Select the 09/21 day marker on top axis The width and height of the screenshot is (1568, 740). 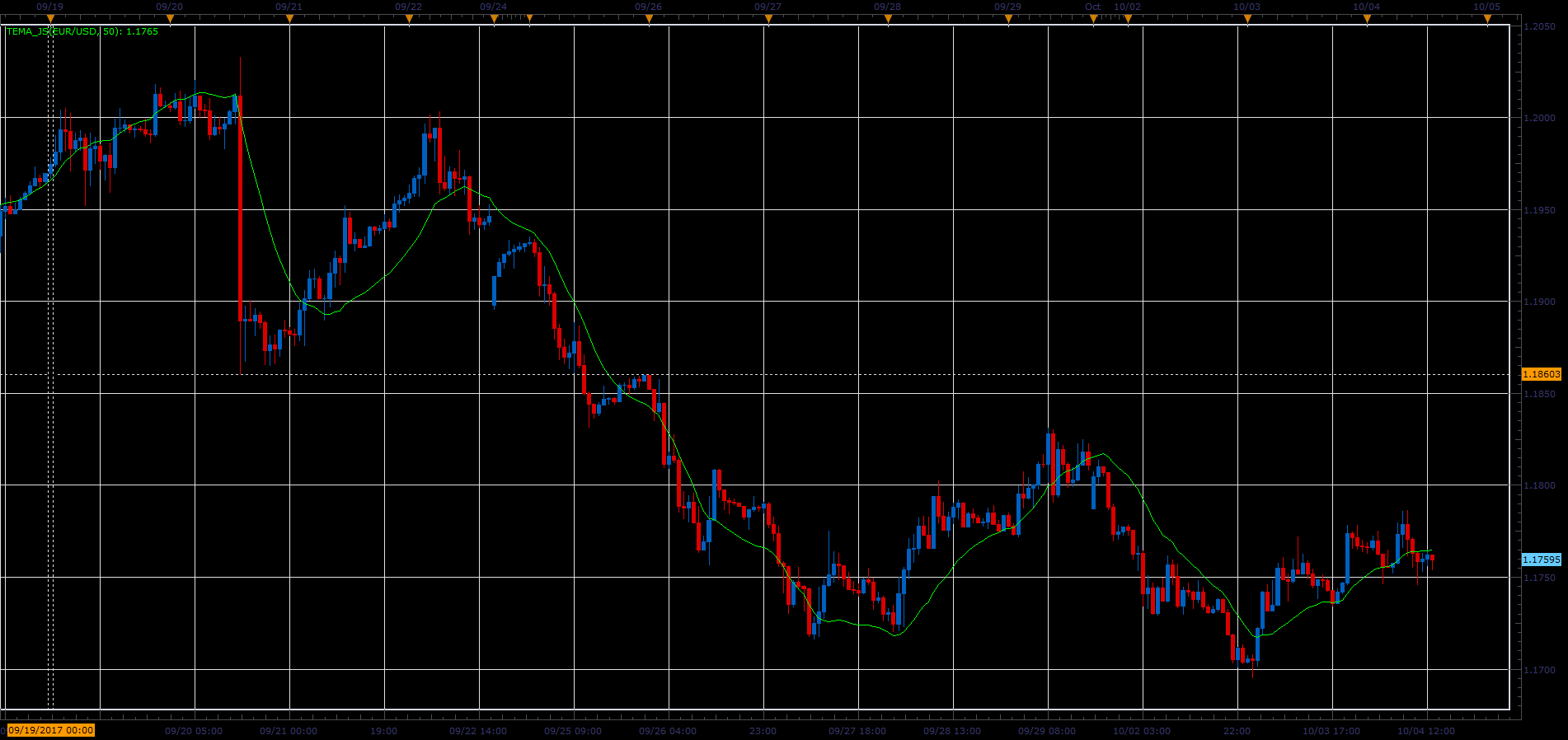click(x=289, y=18)
